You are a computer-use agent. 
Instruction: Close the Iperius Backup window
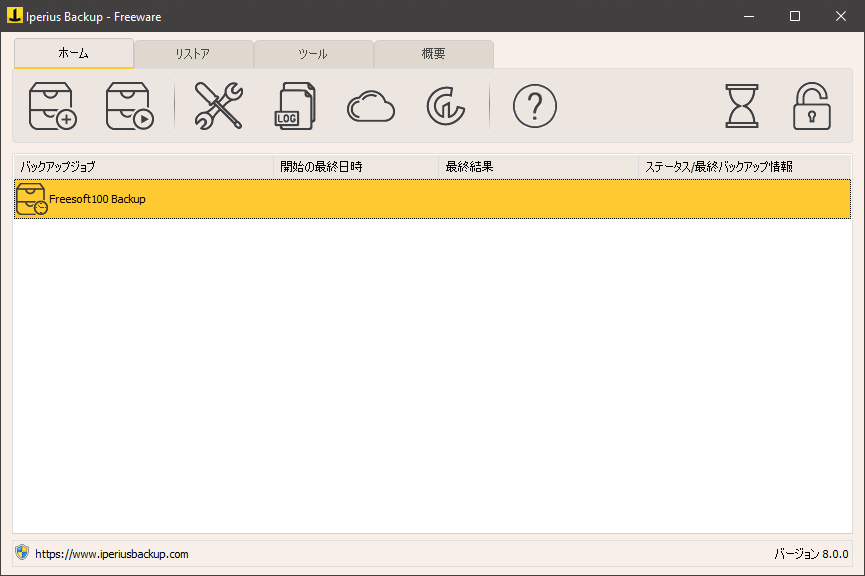[x=841, y=16]
